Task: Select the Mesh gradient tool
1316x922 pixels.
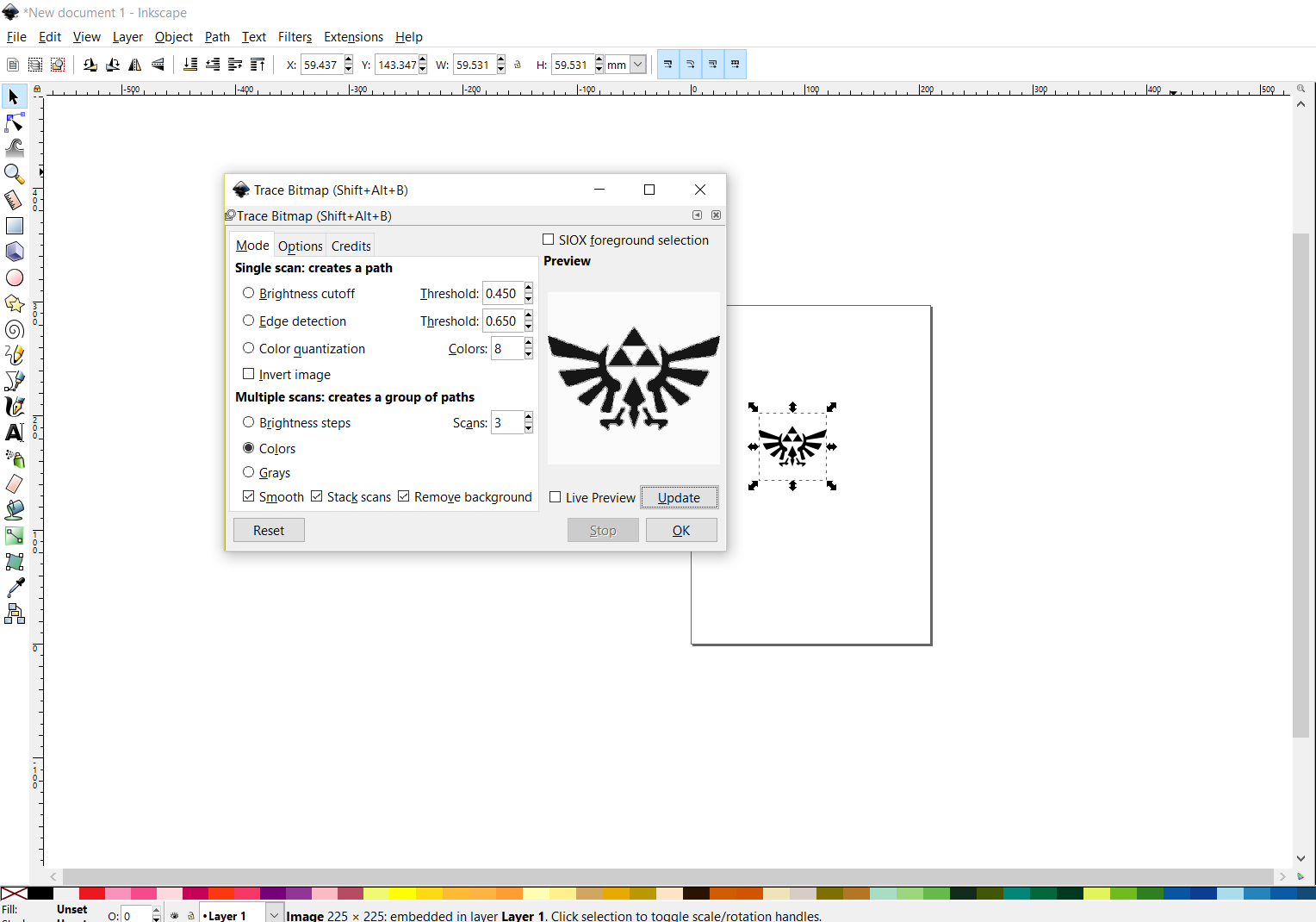Action: 14,562
